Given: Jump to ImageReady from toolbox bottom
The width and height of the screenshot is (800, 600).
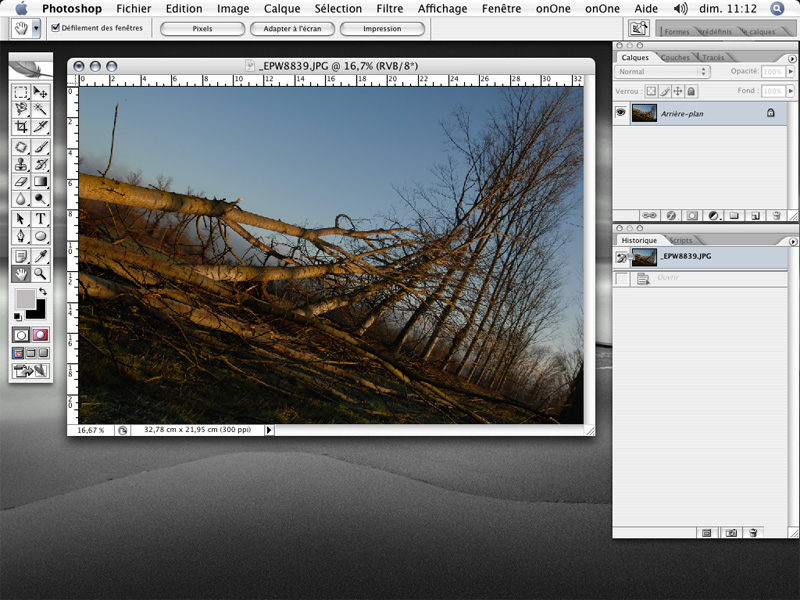Looking at the screenshot, I should coord(31,371).
